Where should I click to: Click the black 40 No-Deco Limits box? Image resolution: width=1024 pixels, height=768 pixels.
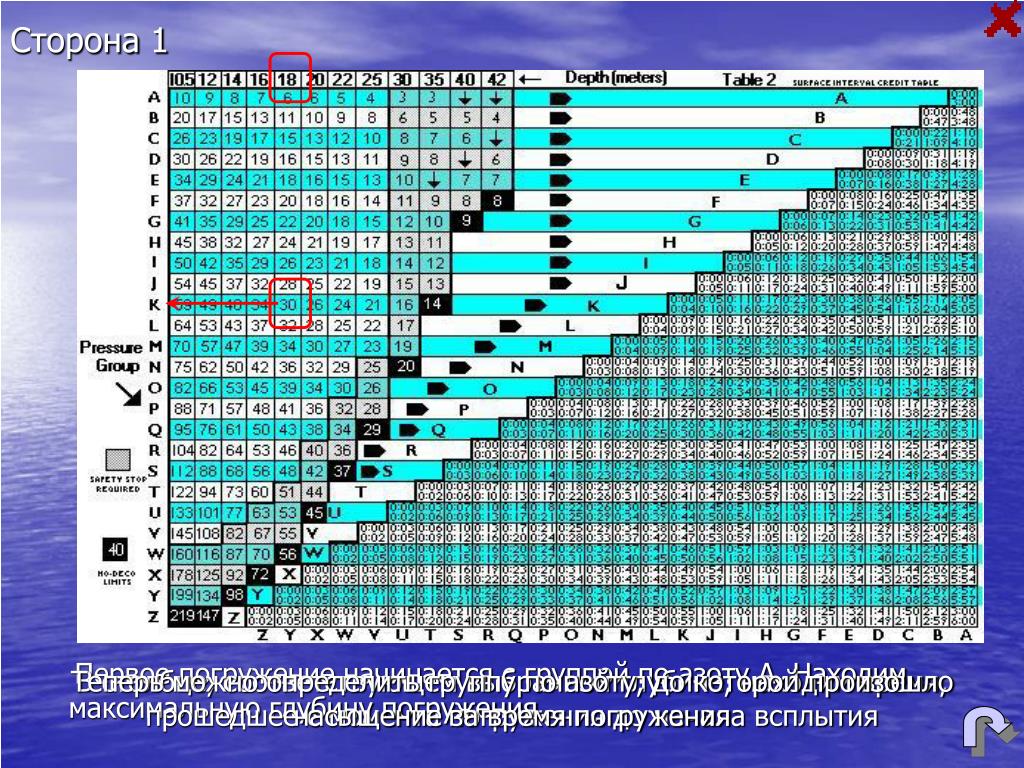pos(116,549)
